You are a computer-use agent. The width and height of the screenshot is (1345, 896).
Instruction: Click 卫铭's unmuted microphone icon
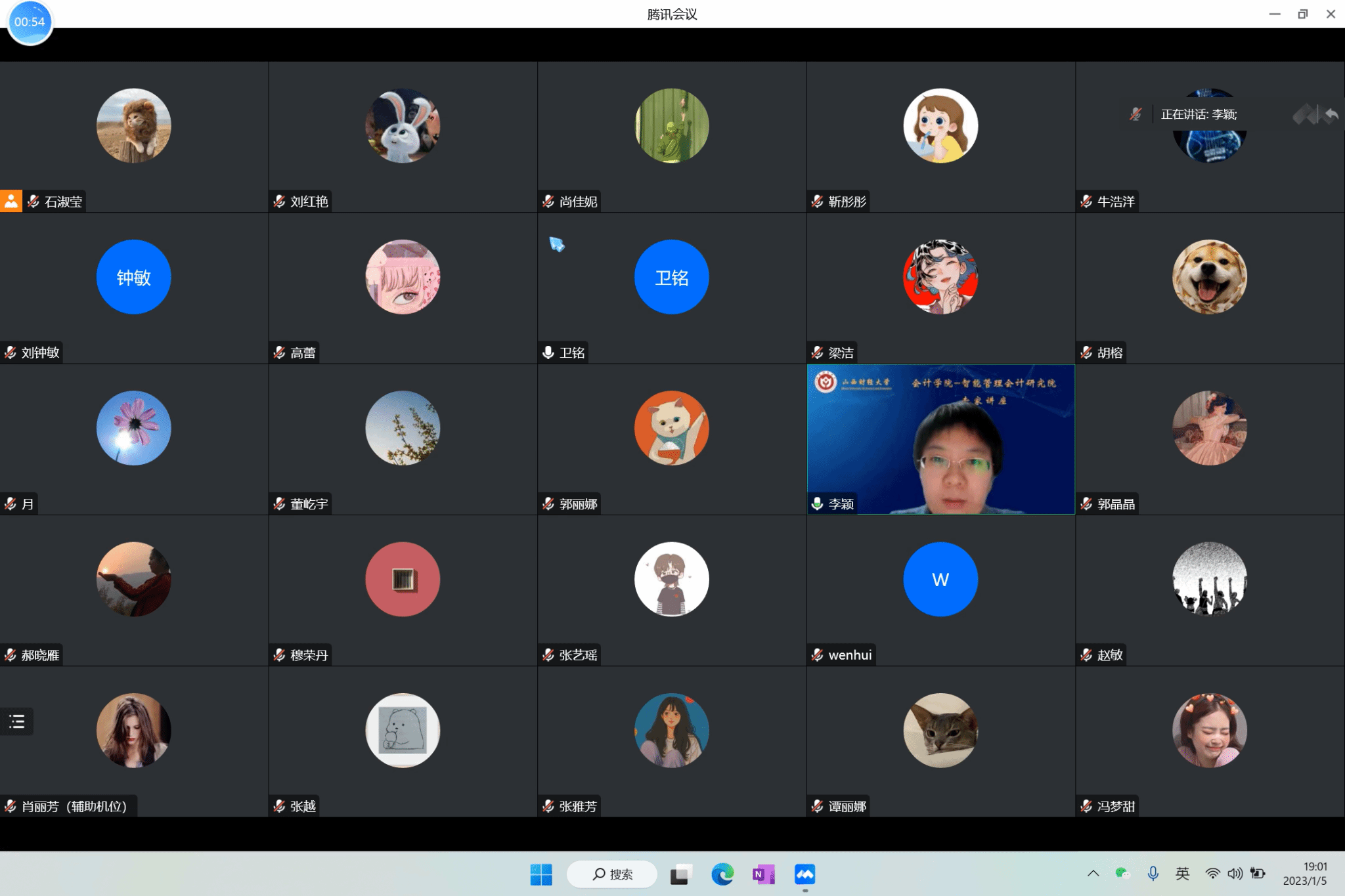tap(548, 352)
